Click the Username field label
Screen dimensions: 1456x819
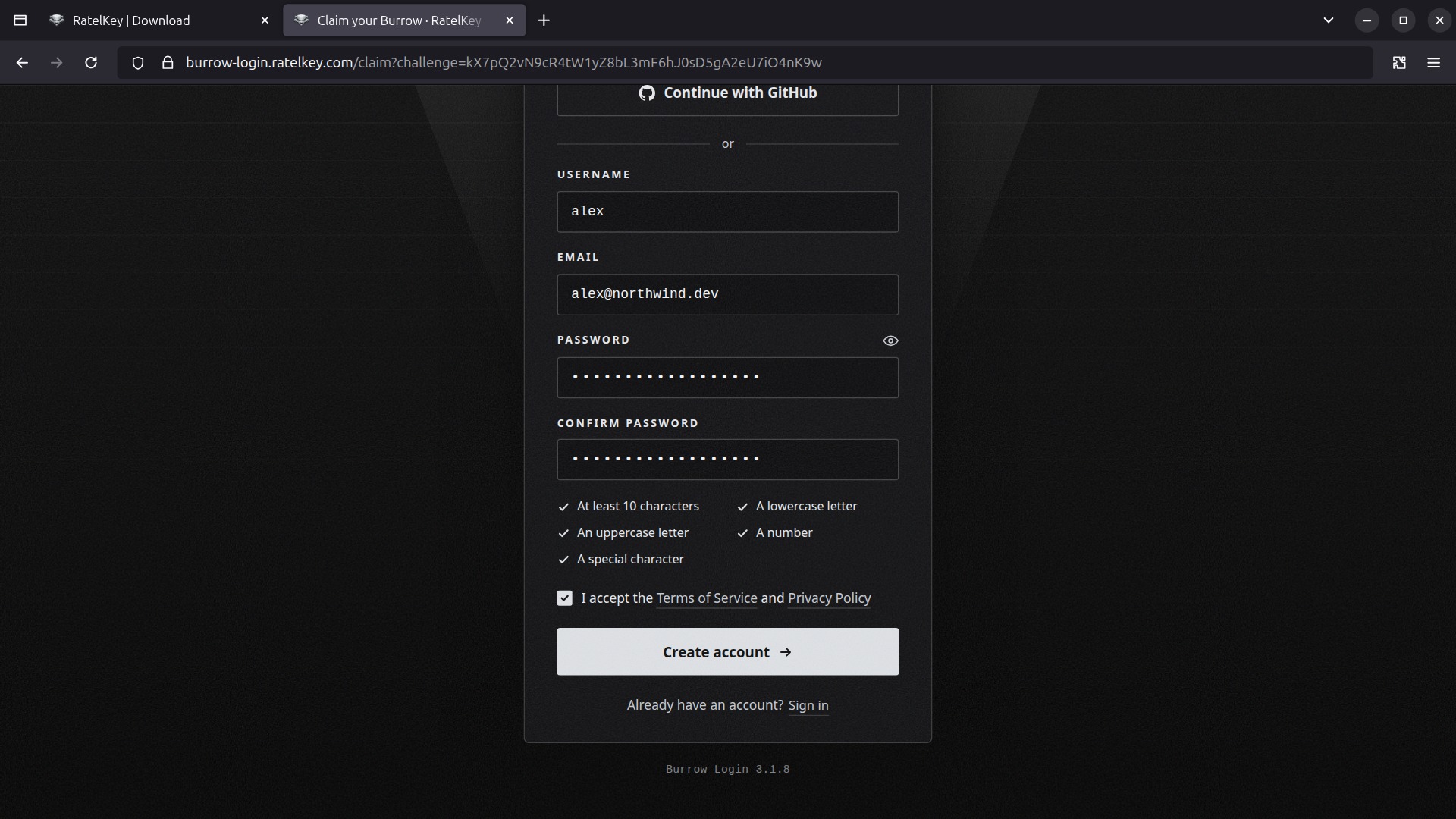click(x=594, y=174)
